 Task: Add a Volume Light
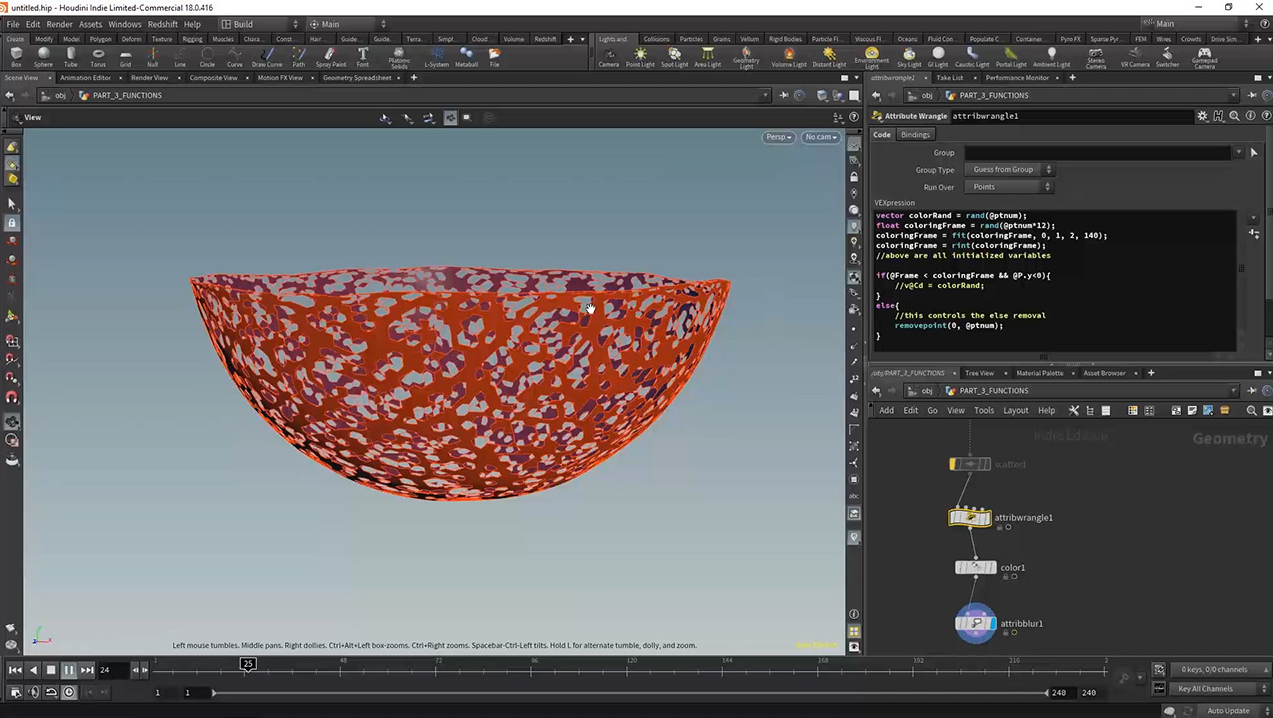[789, 56]
